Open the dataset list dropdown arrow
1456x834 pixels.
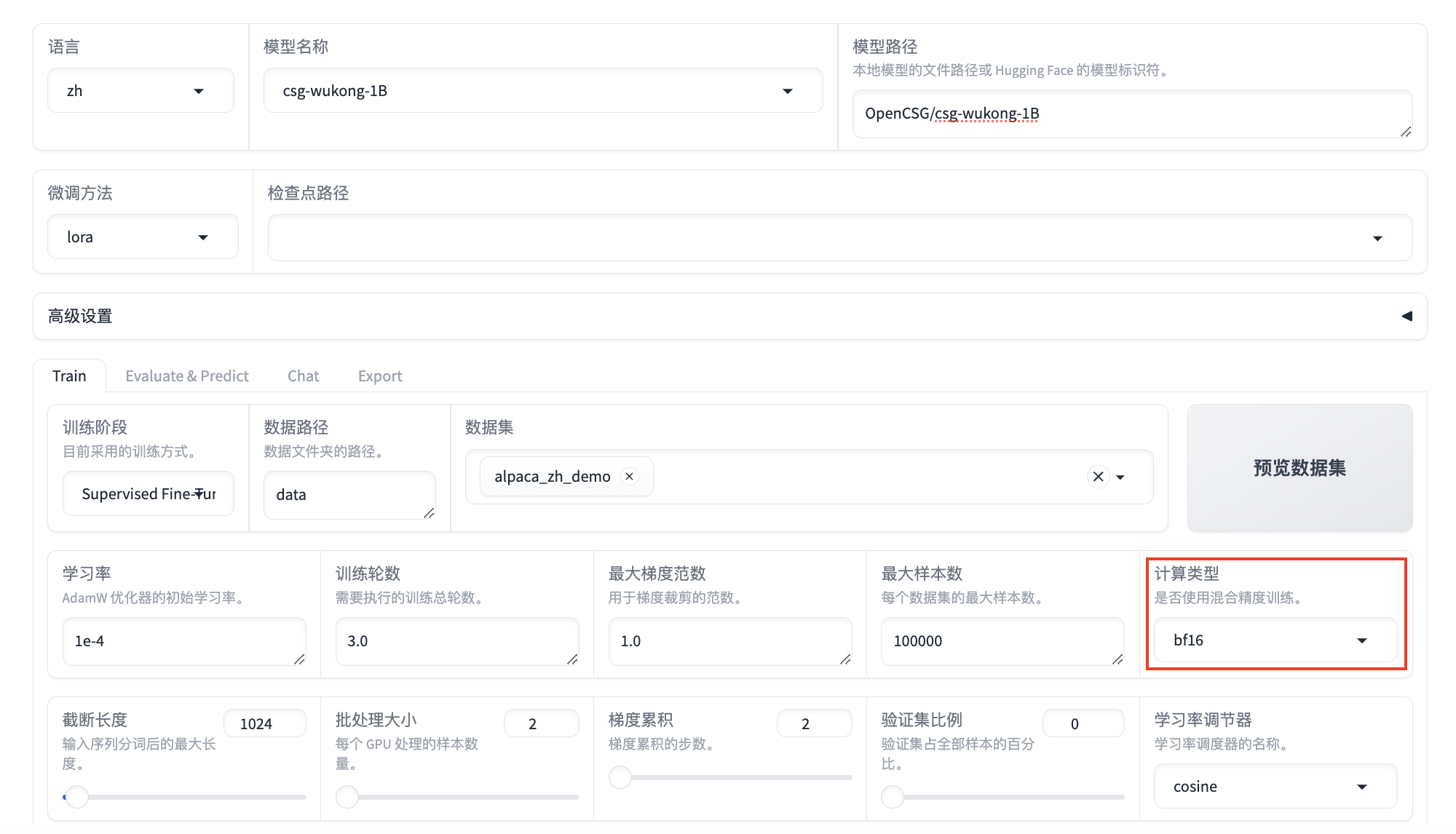click(1120, 477)
